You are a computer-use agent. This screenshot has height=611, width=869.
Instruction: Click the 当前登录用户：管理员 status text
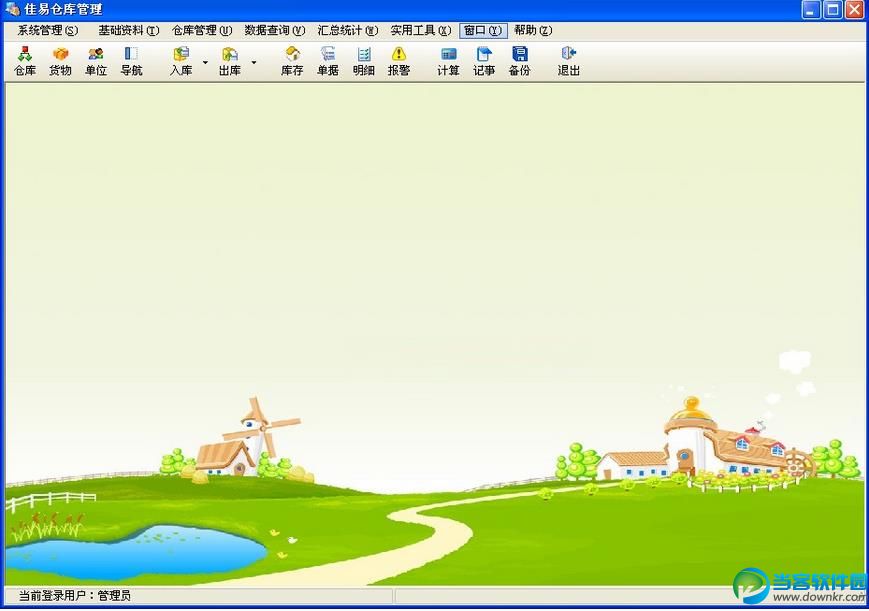click(75, 596)
